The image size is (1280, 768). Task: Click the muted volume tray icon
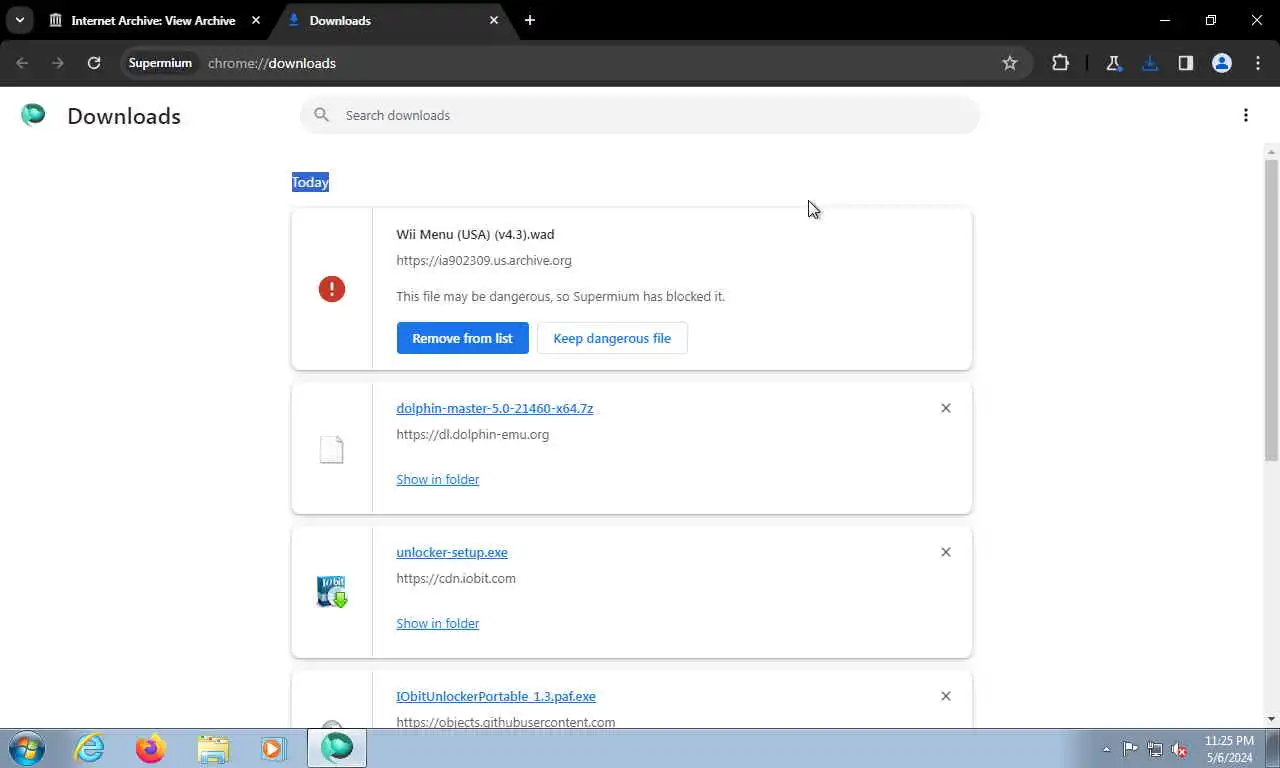pos(1180,749)
